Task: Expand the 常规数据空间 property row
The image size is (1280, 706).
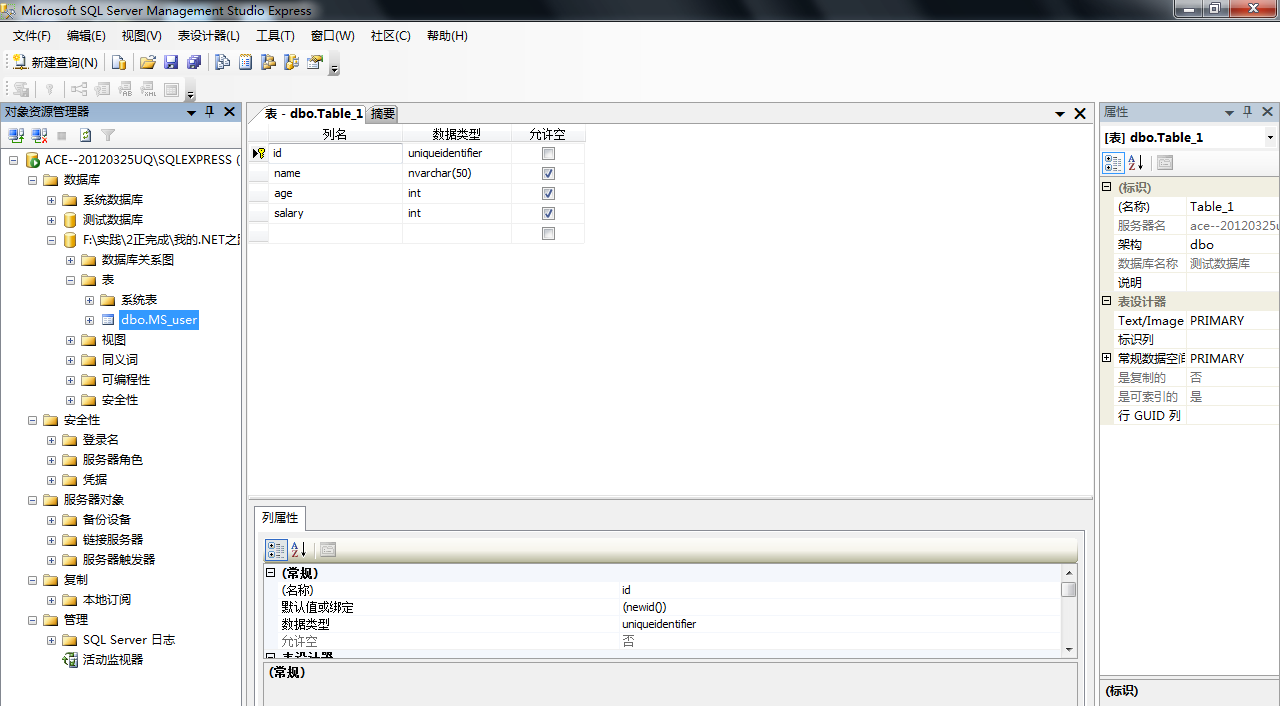Action: [x=1107, y=358]
